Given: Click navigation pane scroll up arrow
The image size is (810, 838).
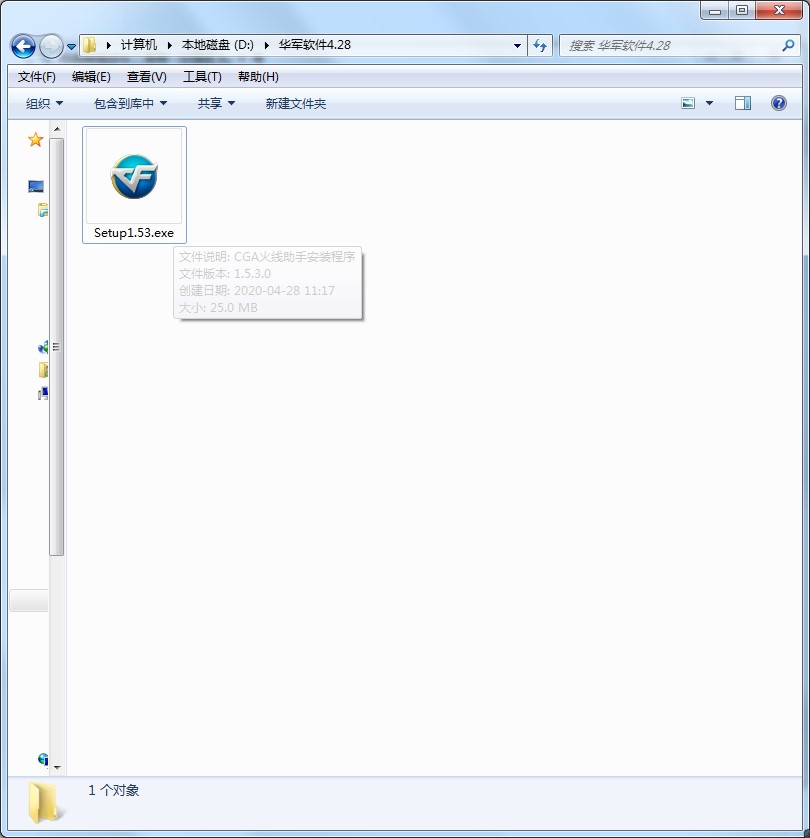Looking at the screenshot, I should click(x=57, y=129).
